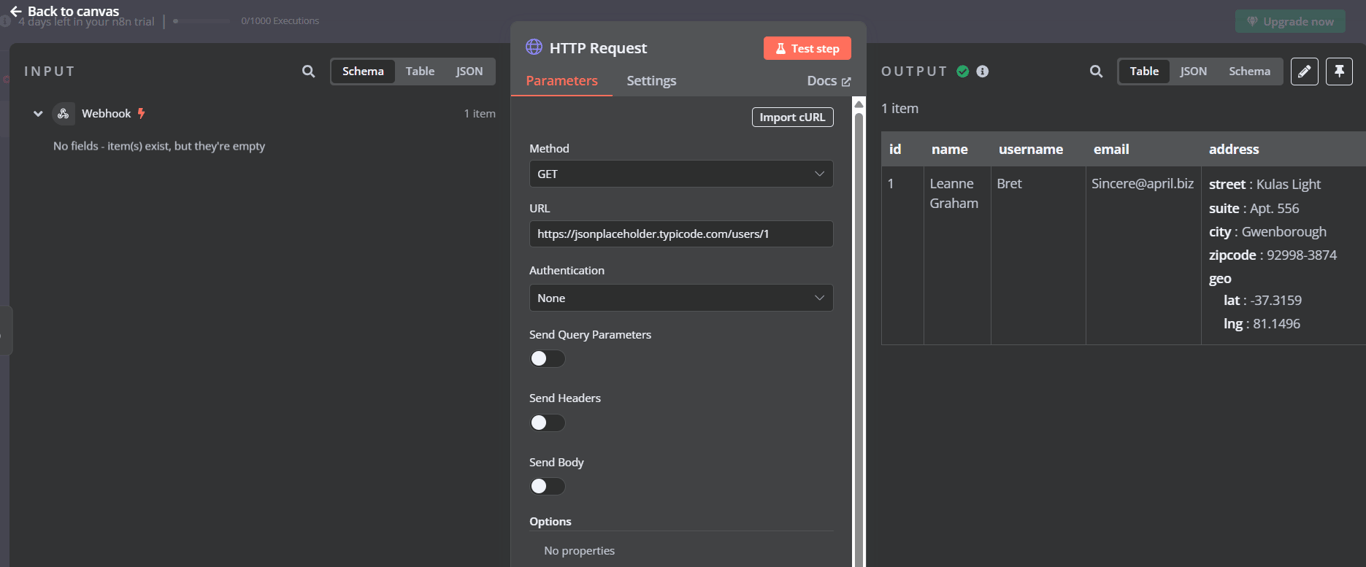Click the input panel search magnifier icon
1366x567 pixels.
[309, 72]
